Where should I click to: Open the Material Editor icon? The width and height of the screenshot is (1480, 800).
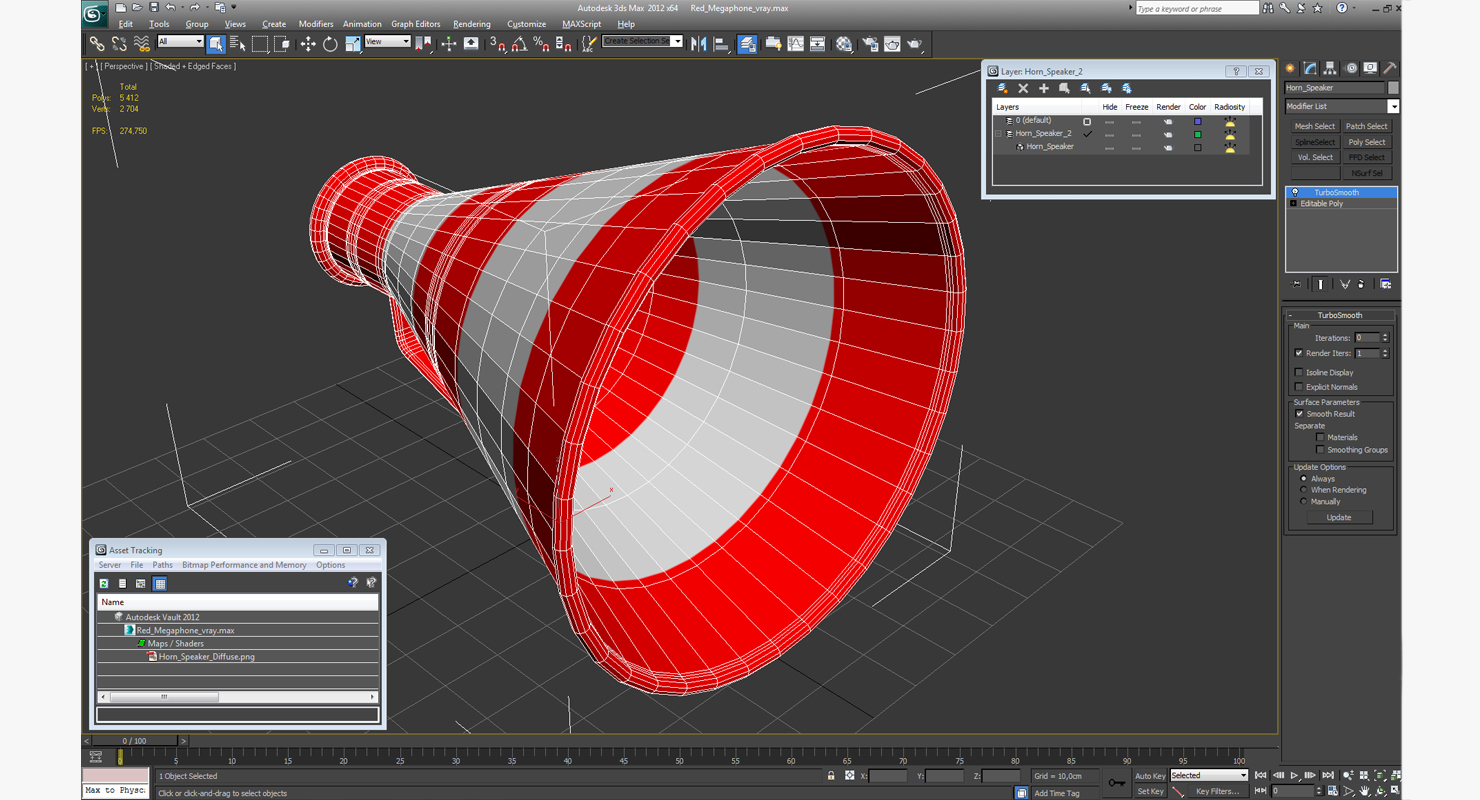coord(844,44)
